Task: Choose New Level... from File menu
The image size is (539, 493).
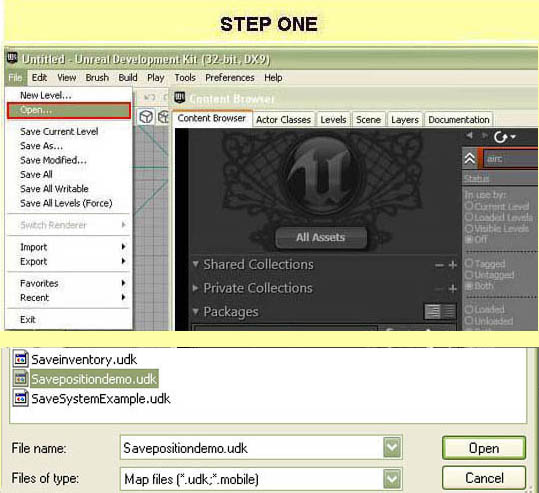Action: pyautogui.click(x=69, y=95)
